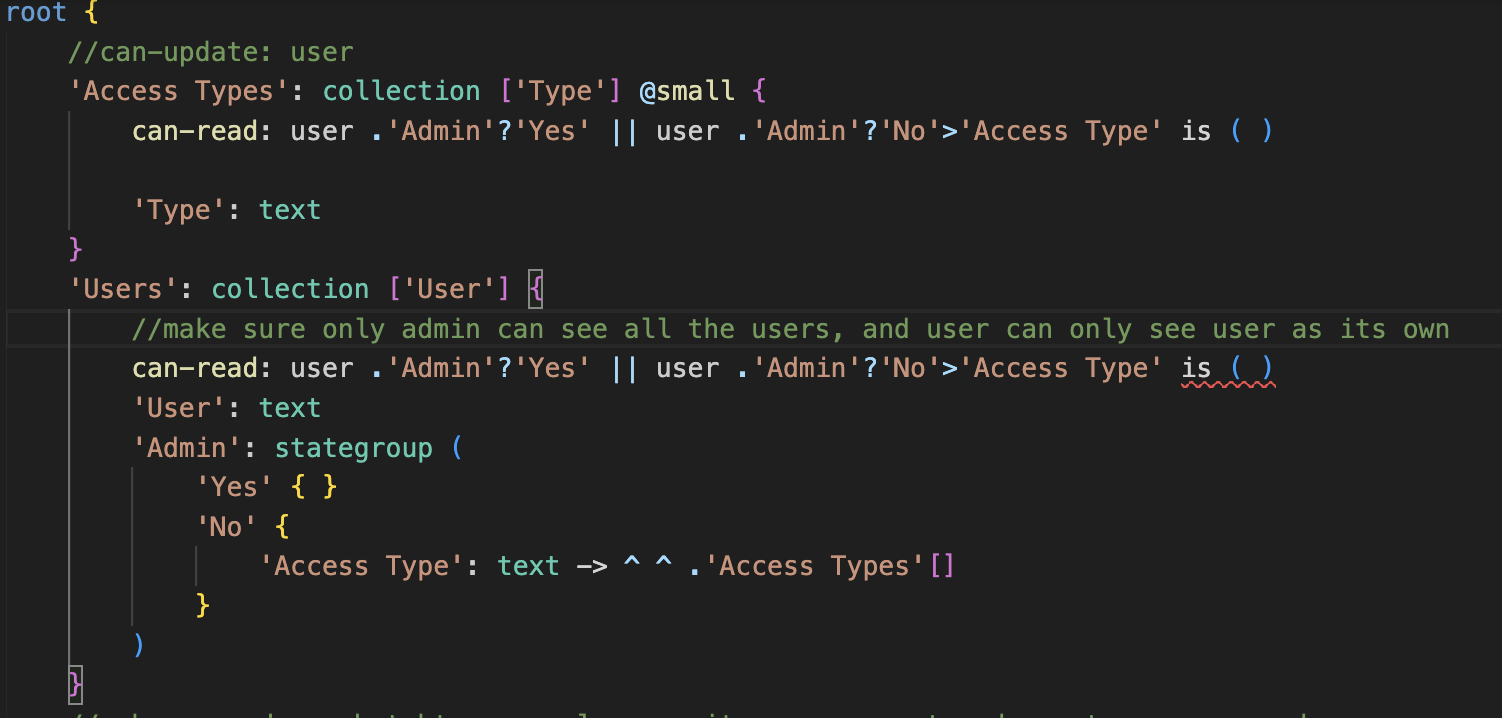Click the '//can-update: user' comment
Viewport: 1502px width, 718px height.
click(210, 52)
